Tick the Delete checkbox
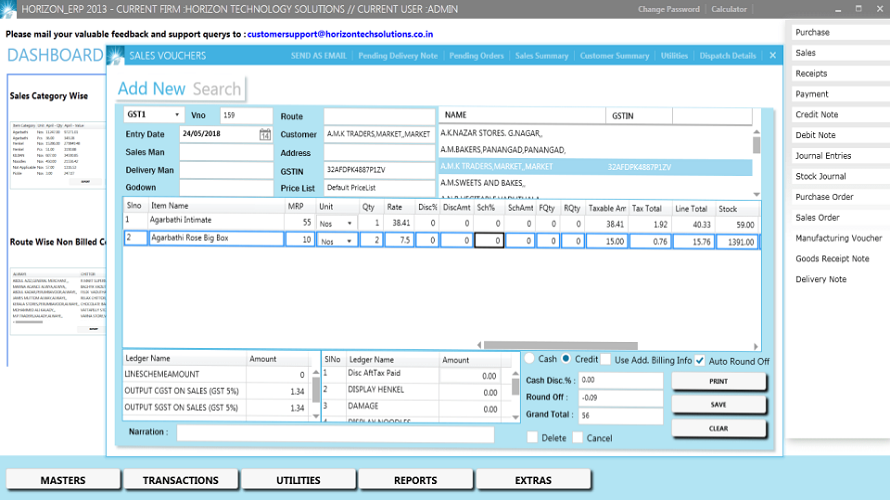890x500 pixels. pyautogui.click(x=532, y=438)
